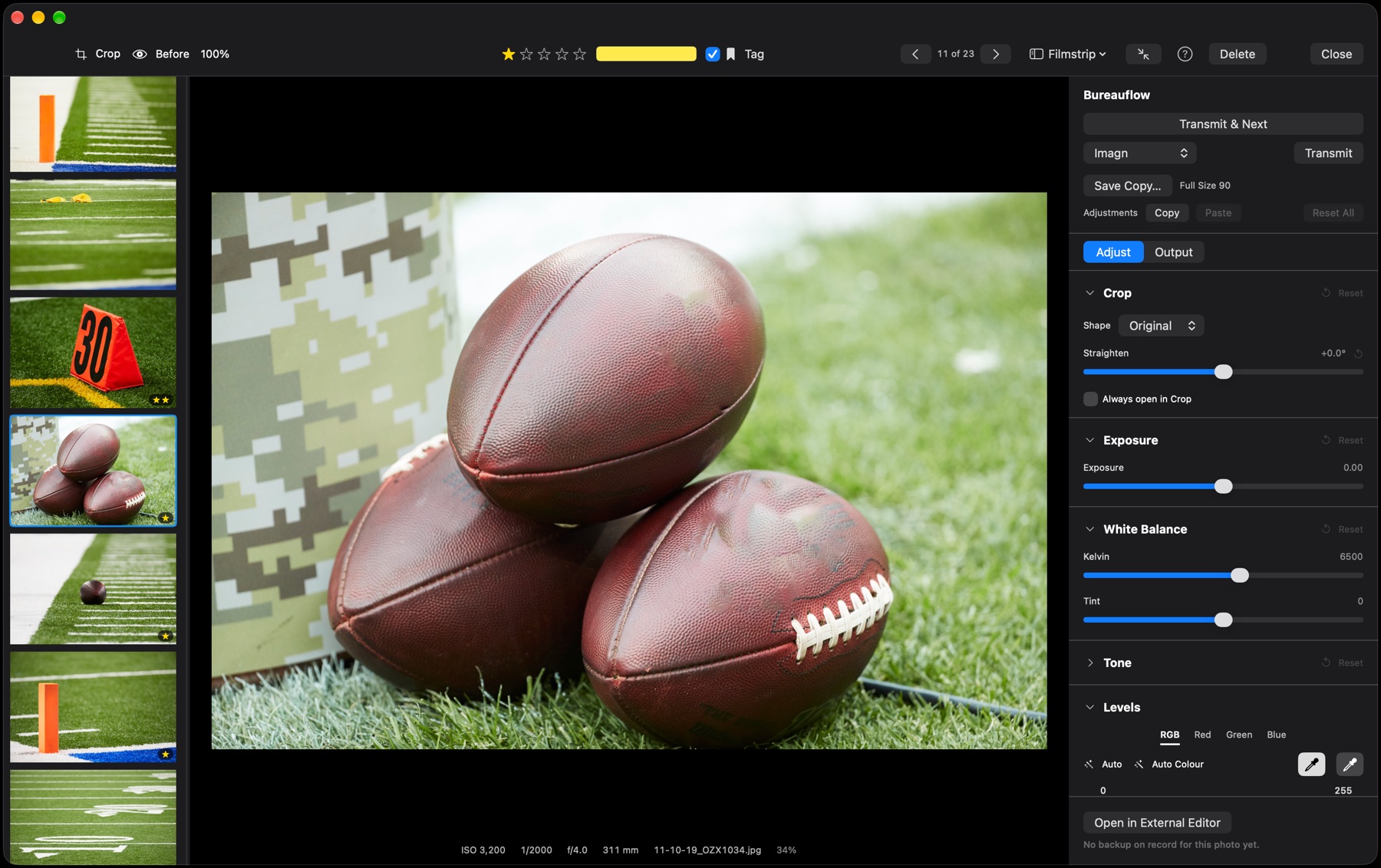This screenshot has height=868, width=1381.
Task: Select the Crop tool icon
Action: coord(81,54)
